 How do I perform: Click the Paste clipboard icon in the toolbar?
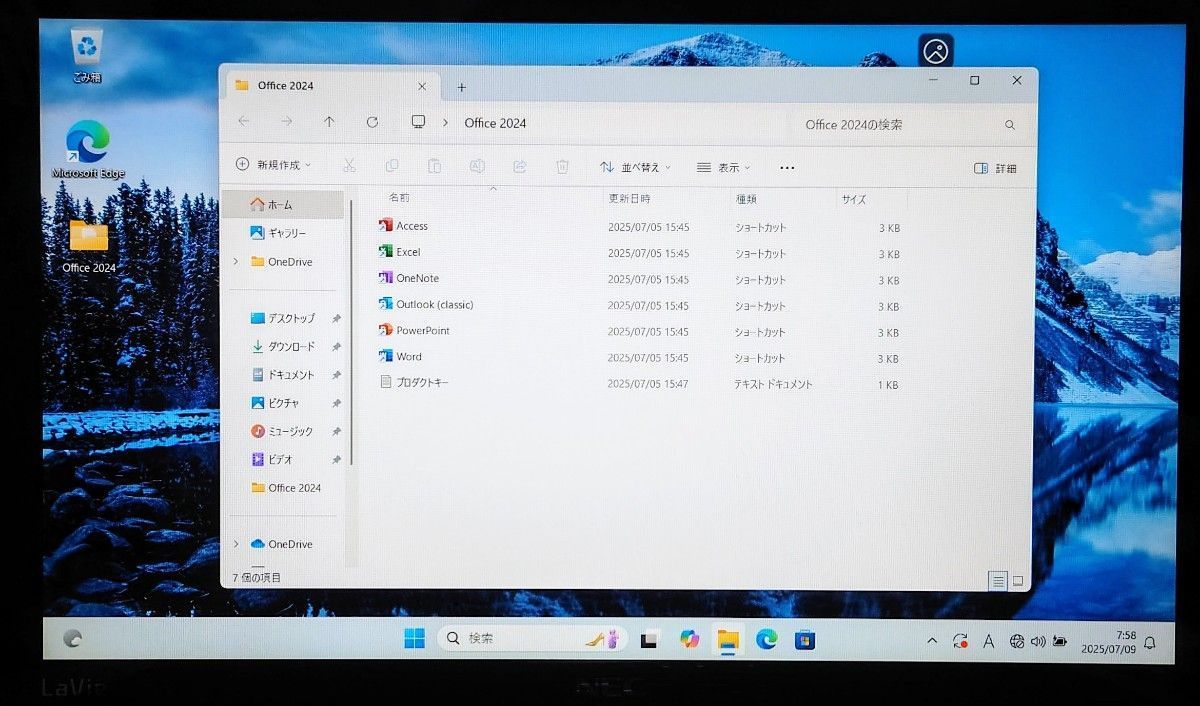tap(434, 166)
